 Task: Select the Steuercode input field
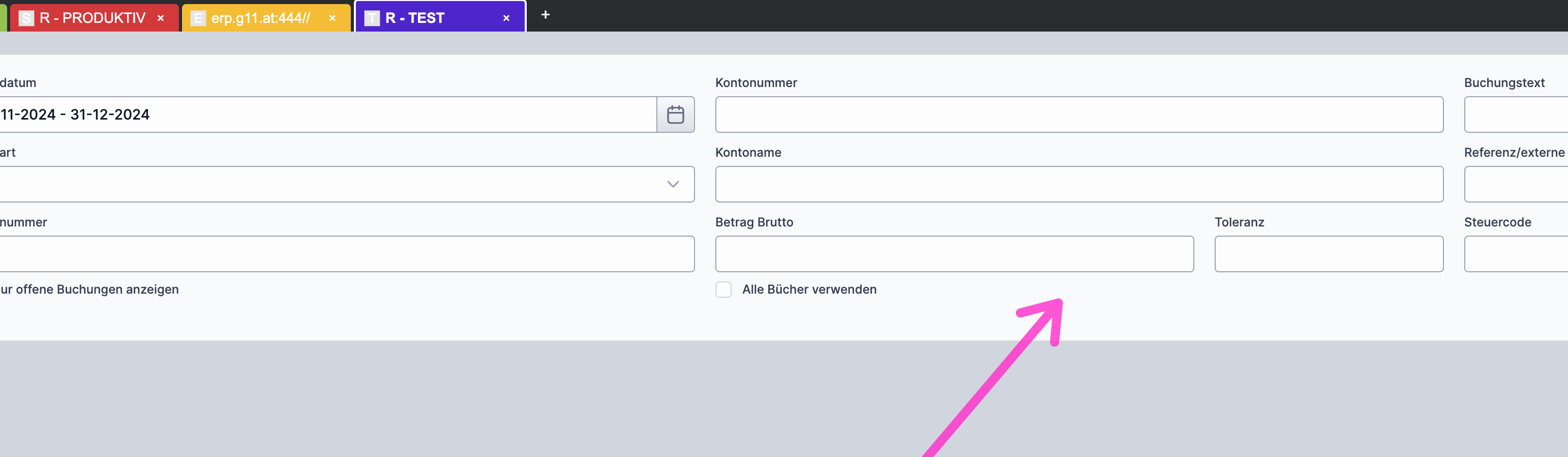(1516, 254)
